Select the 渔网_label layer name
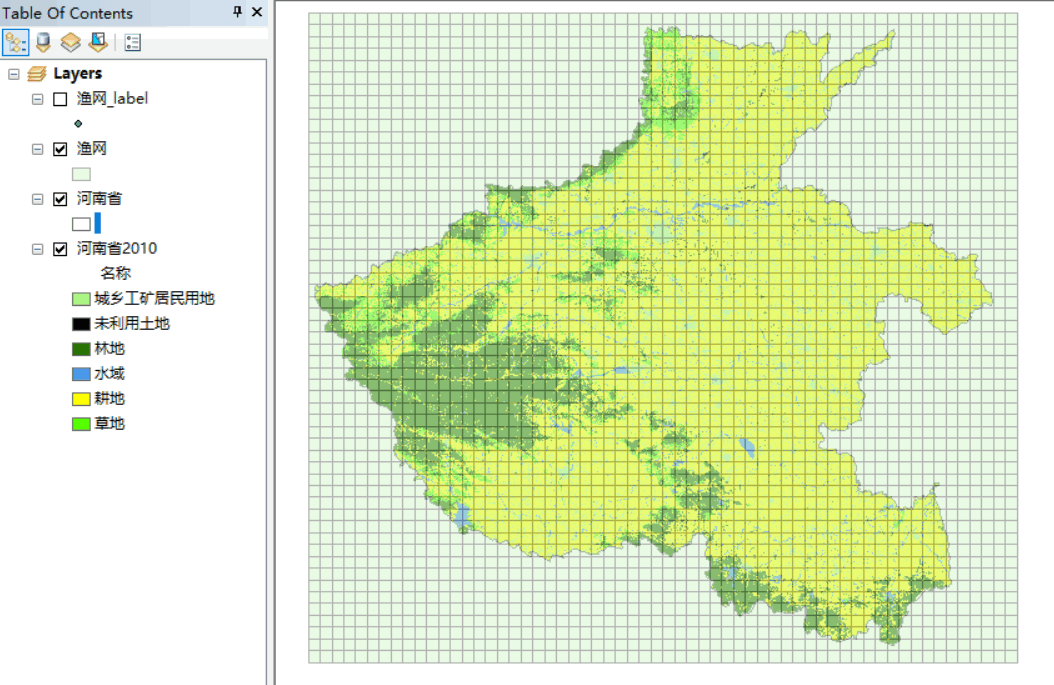1054x685 pixels. click(x=112, y=99)
